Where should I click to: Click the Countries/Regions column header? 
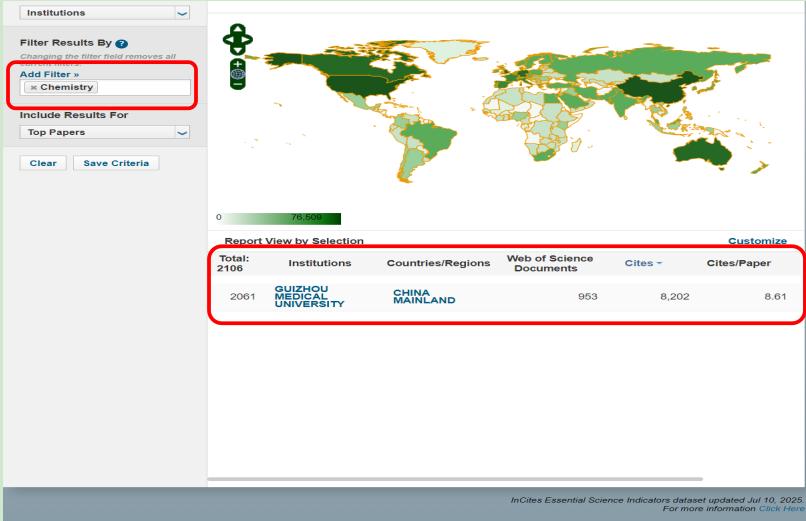click(438, 263)
